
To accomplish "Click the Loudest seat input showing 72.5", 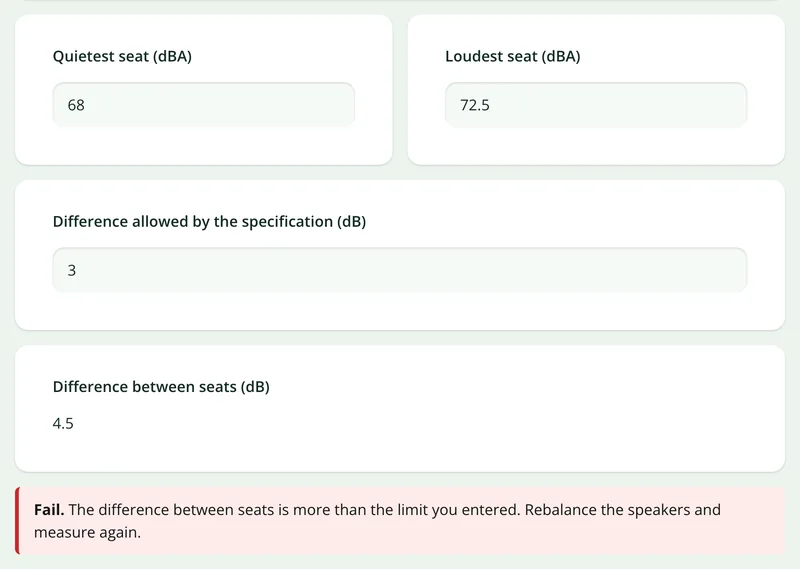I will (596, 105).
